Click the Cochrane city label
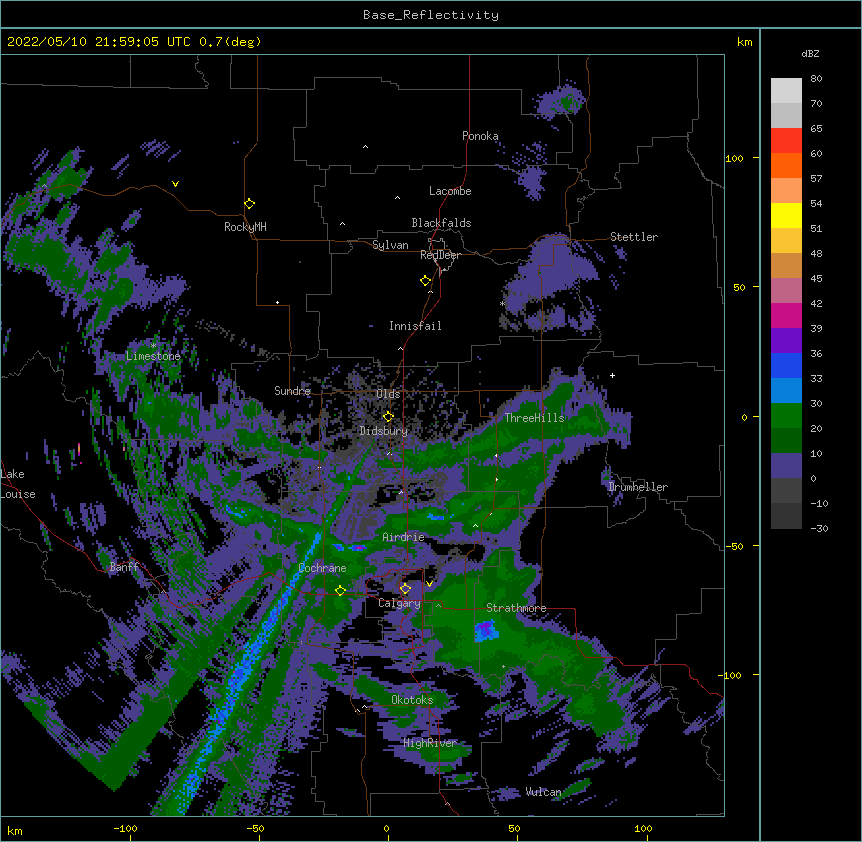 point(322,568)
